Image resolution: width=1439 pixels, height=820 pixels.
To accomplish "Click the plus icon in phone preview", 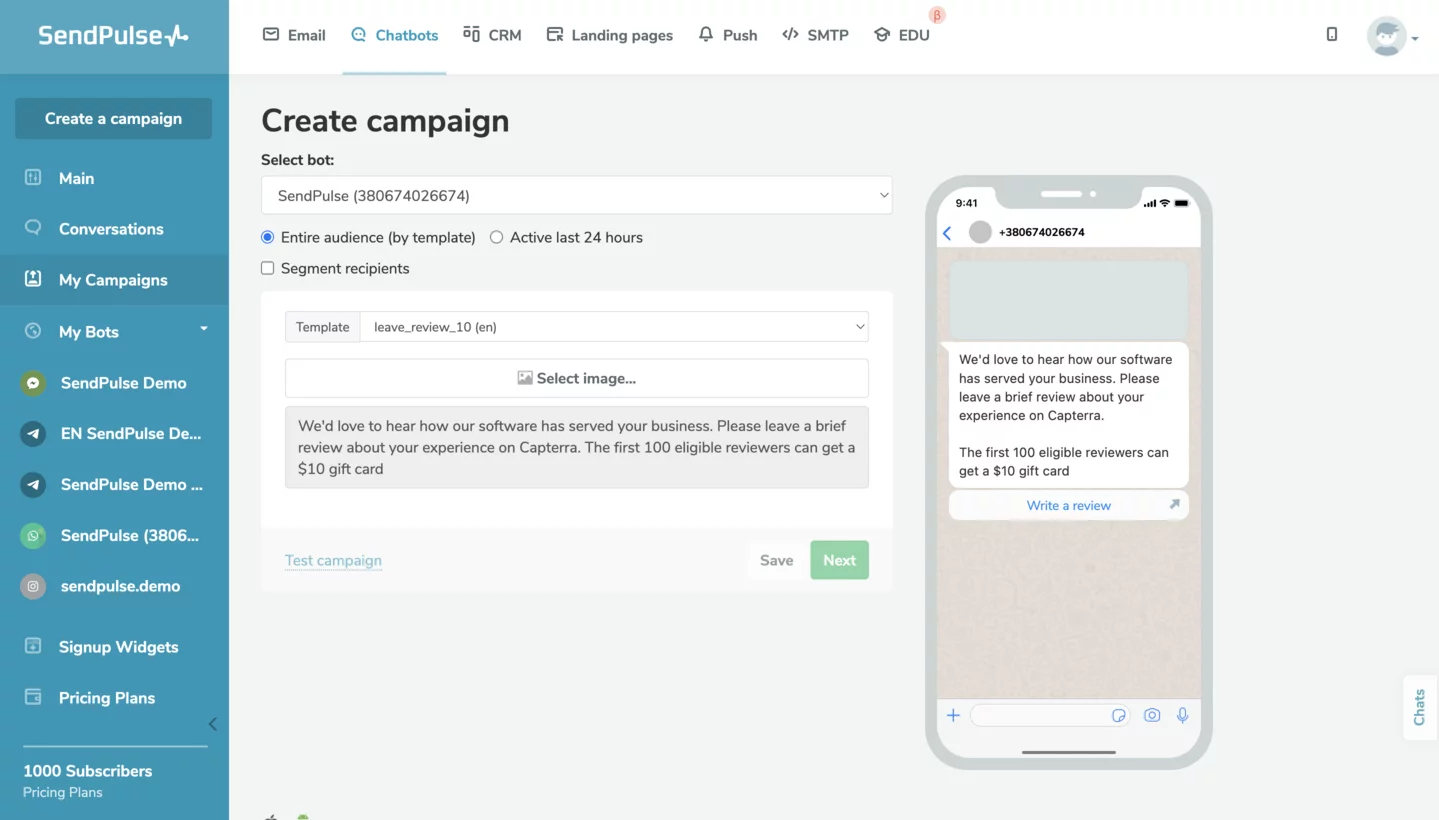I will click(x=953, y=715).
